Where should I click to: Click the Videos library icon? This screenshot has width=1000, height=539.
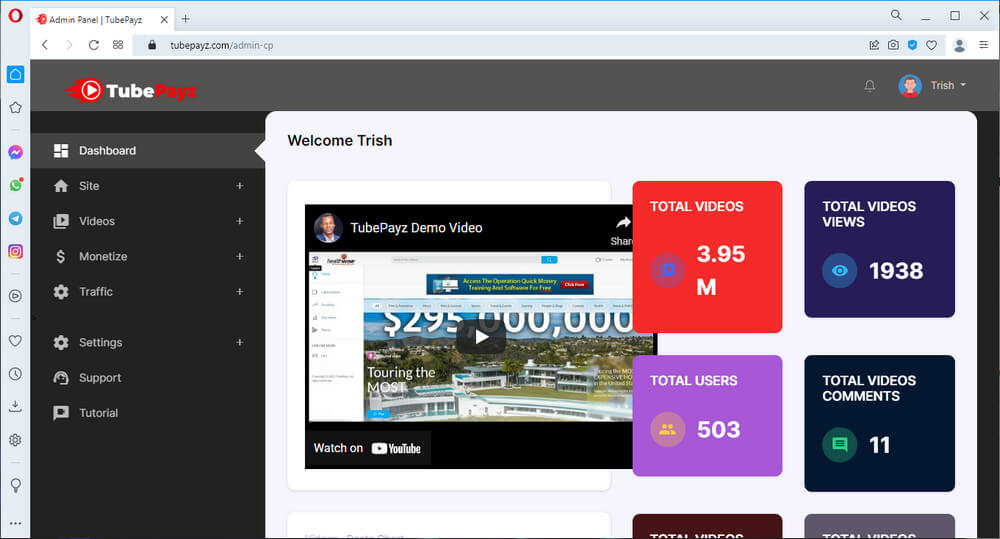[61, 221]
